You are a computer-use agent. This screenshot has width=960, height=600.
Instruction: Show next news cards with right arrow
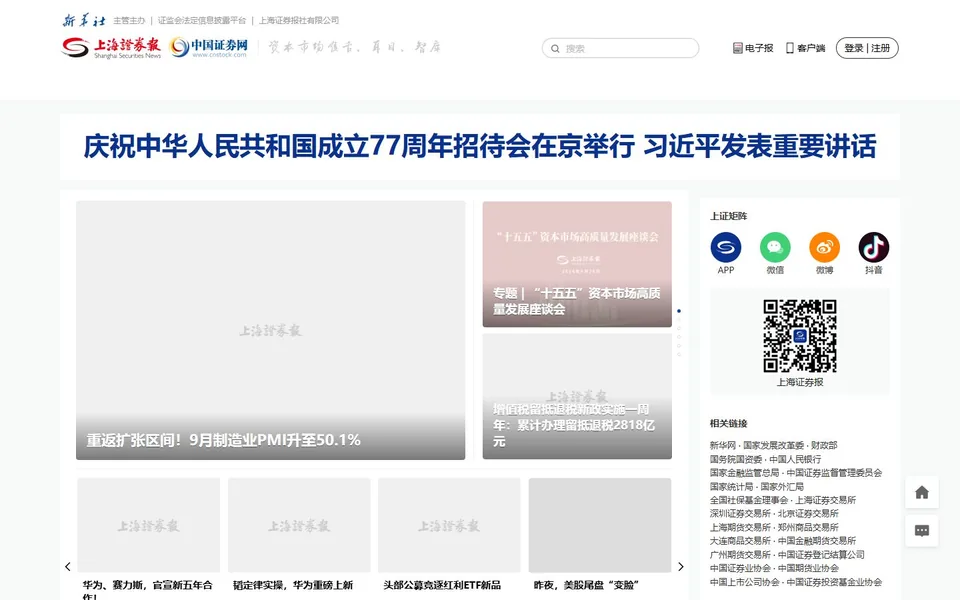tap(680, 566)
